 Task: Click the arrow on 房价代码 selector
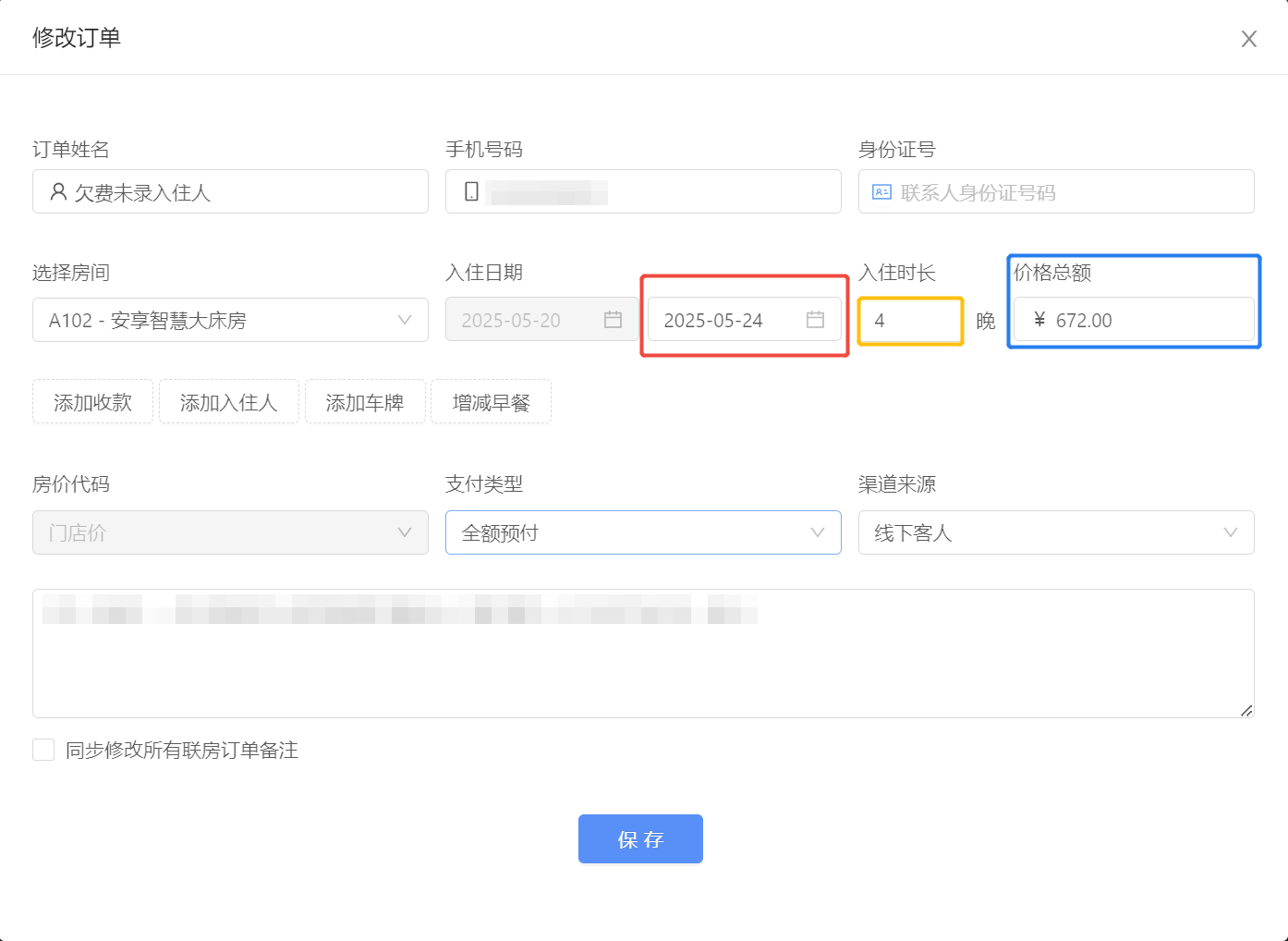coord(404,532)
